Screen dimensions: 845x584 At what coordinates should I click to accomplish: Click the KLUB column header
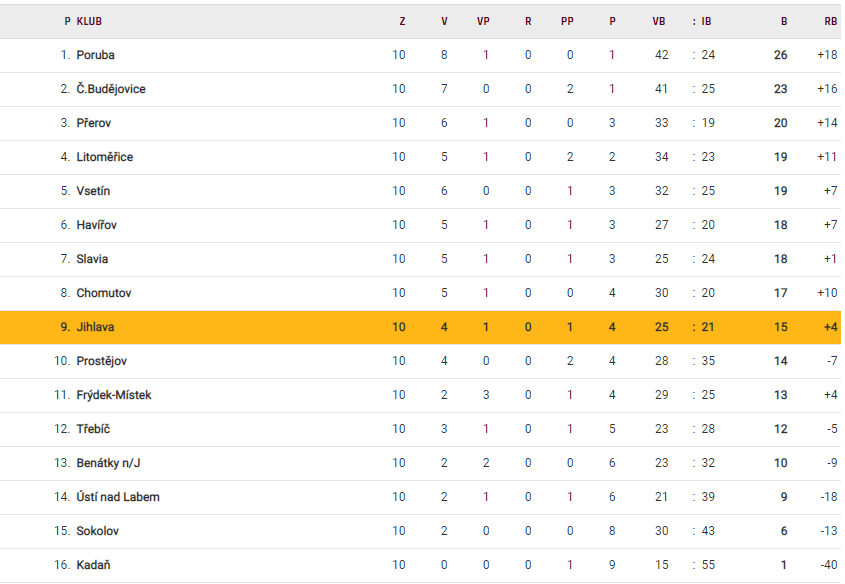89,21
